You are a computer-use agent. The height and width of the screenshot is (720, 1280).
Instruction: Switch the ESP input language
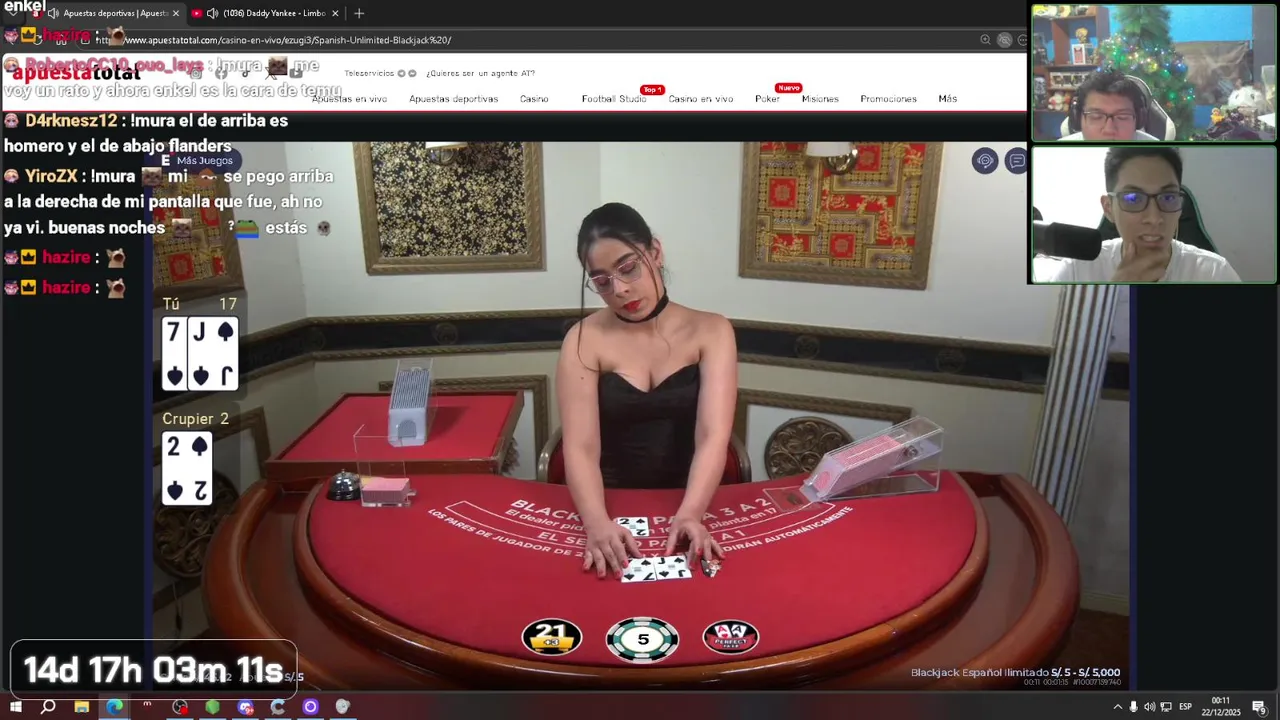1185,707
